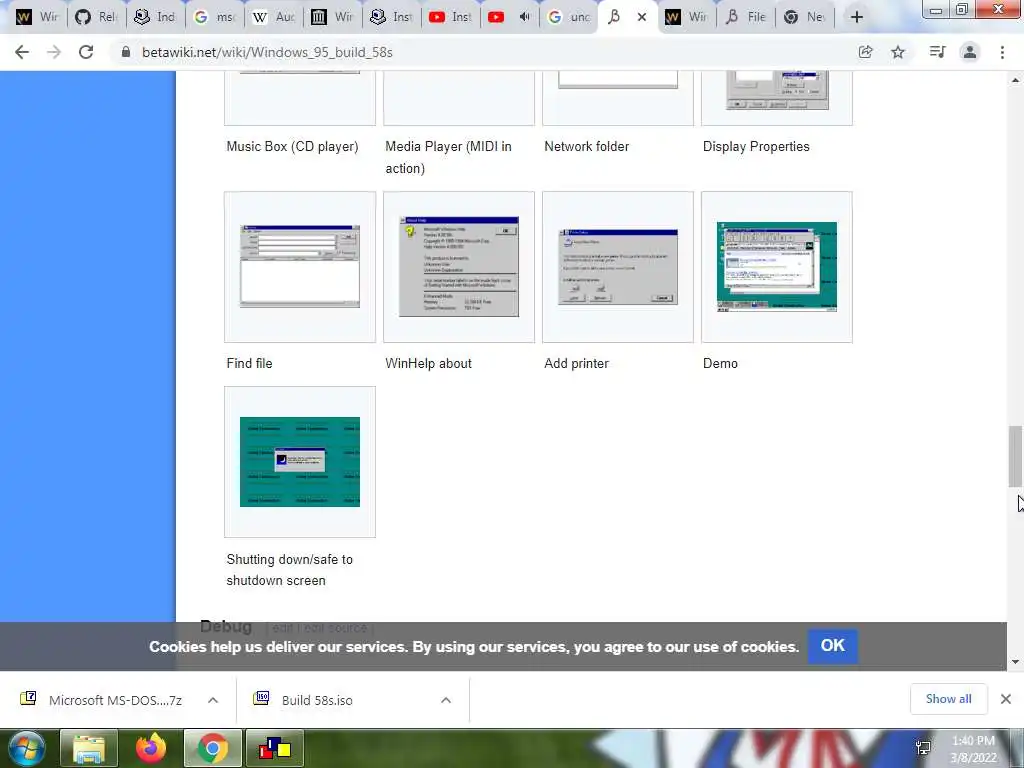Click the address bar URL
The image size is (1024, 768).
(x=267, y=52)
